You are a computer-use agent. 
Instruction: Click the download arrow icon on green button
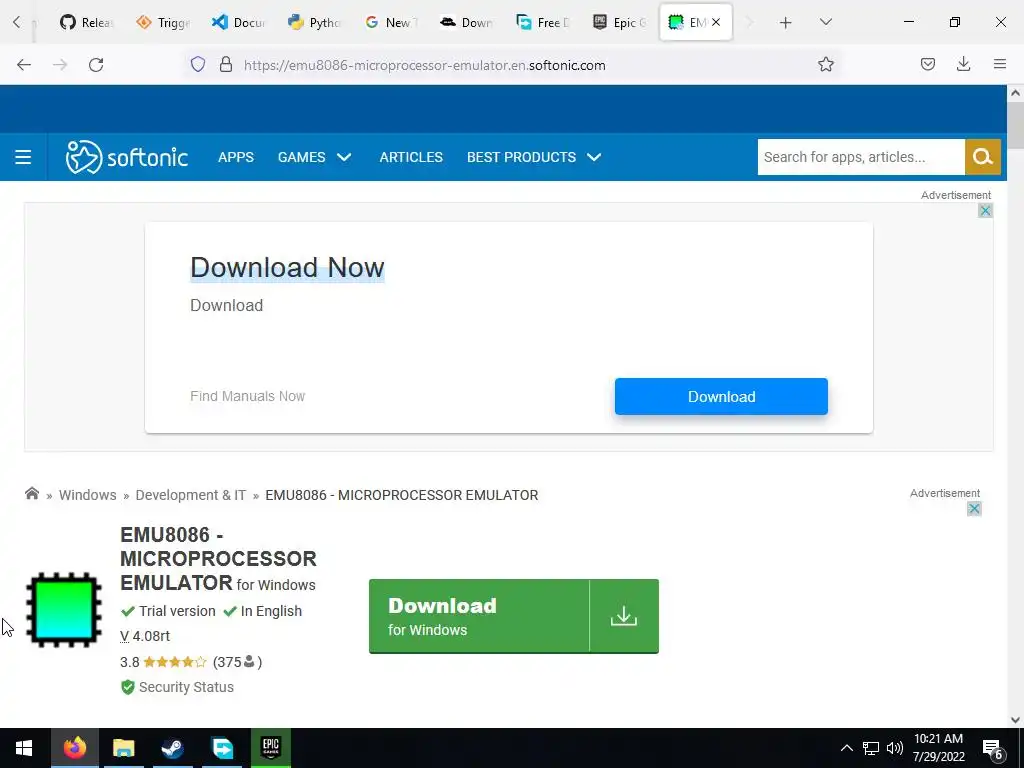pyautogui.click(x=624, y=616)
